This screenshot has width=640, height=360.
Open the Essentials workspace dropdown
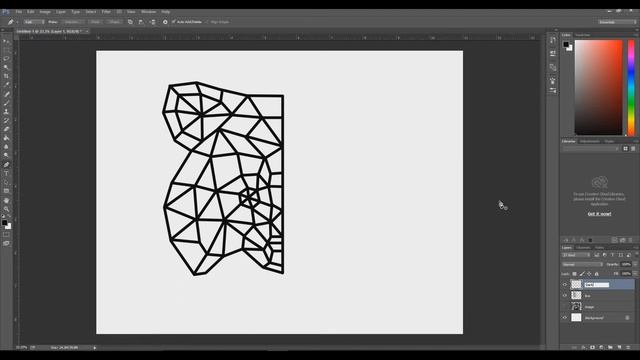click(617, 22)
